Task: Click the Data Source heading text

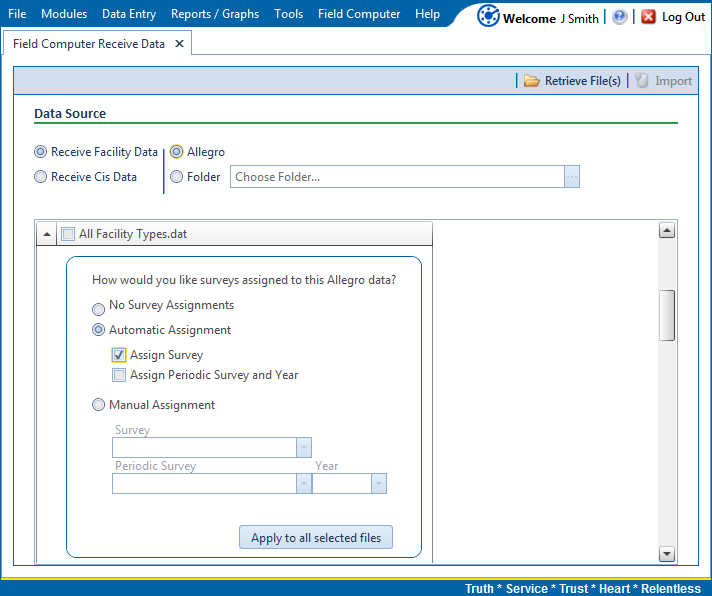Action: [x=70, y=113]
